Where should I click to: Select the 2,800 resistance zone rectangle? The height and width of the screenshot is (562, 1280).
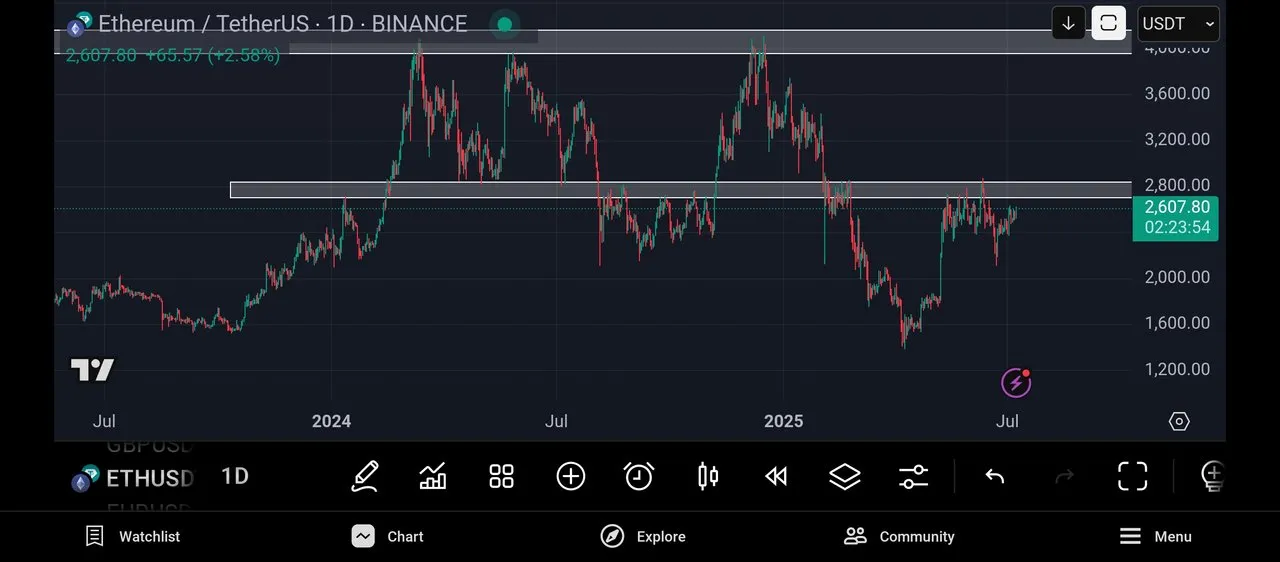click(x=680, y=190)
